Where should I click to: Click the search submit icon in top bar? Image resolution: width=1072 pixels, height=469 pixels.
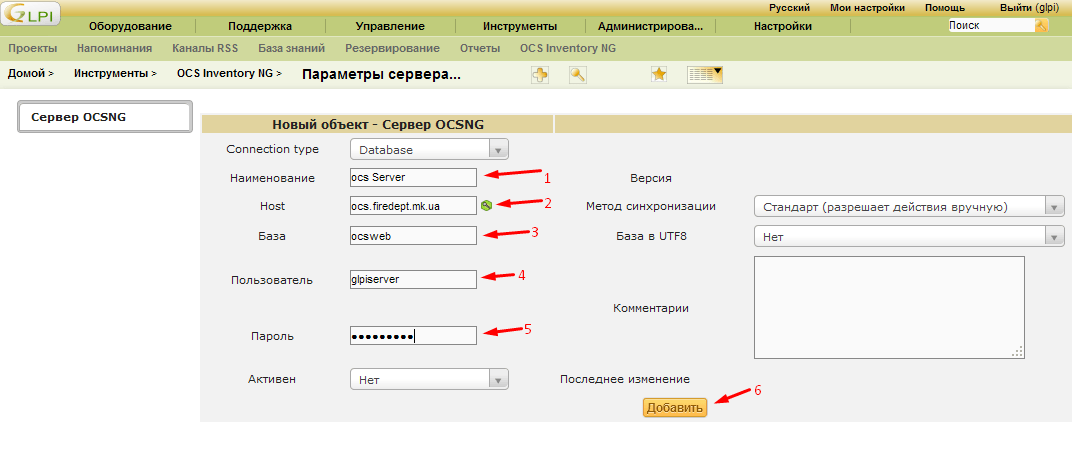pyautogui.click(x=1041, y=25)
